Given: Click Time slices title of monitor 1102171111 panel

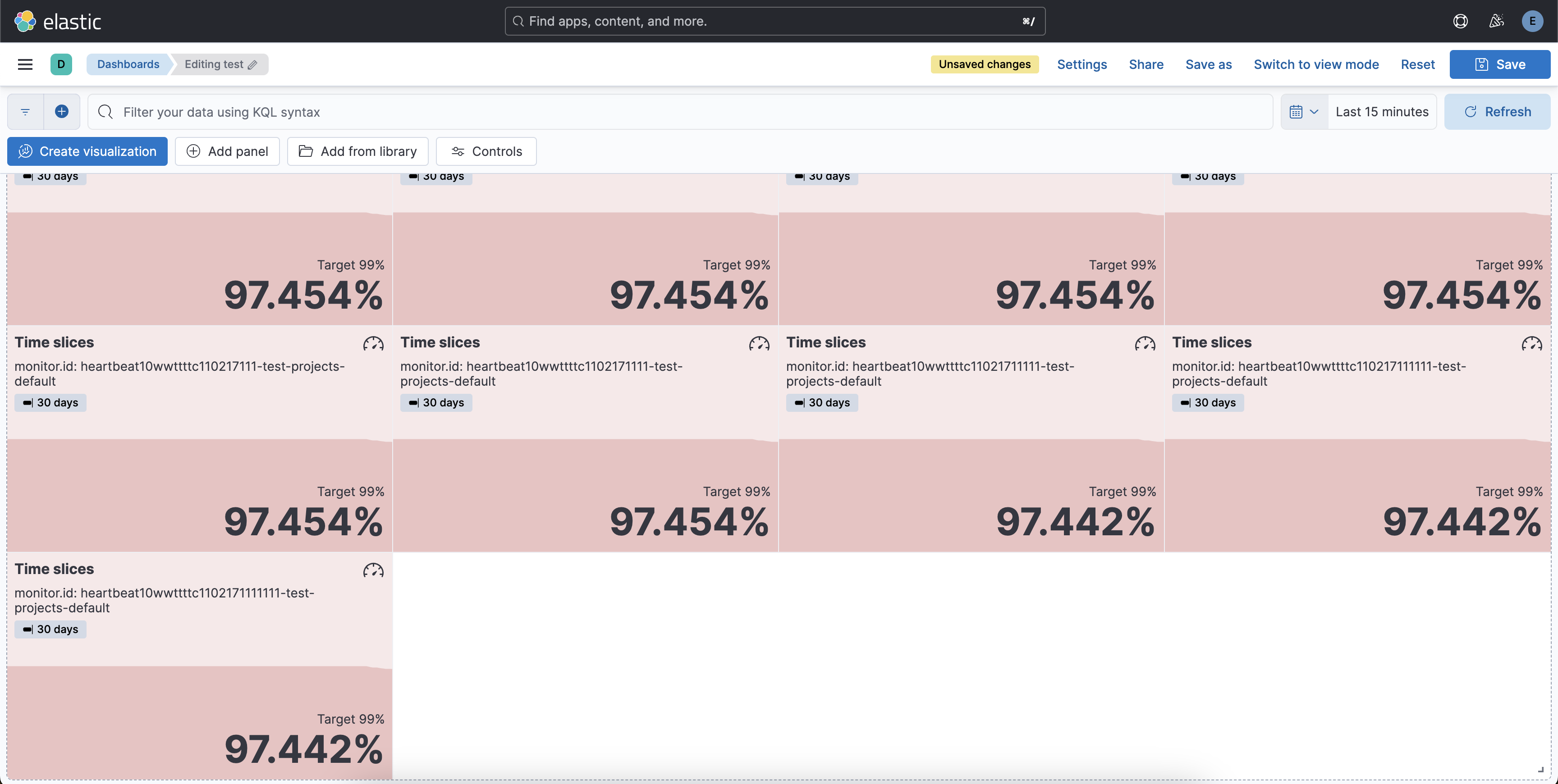Looking at the screenshot, I should (x=440, y=342).
